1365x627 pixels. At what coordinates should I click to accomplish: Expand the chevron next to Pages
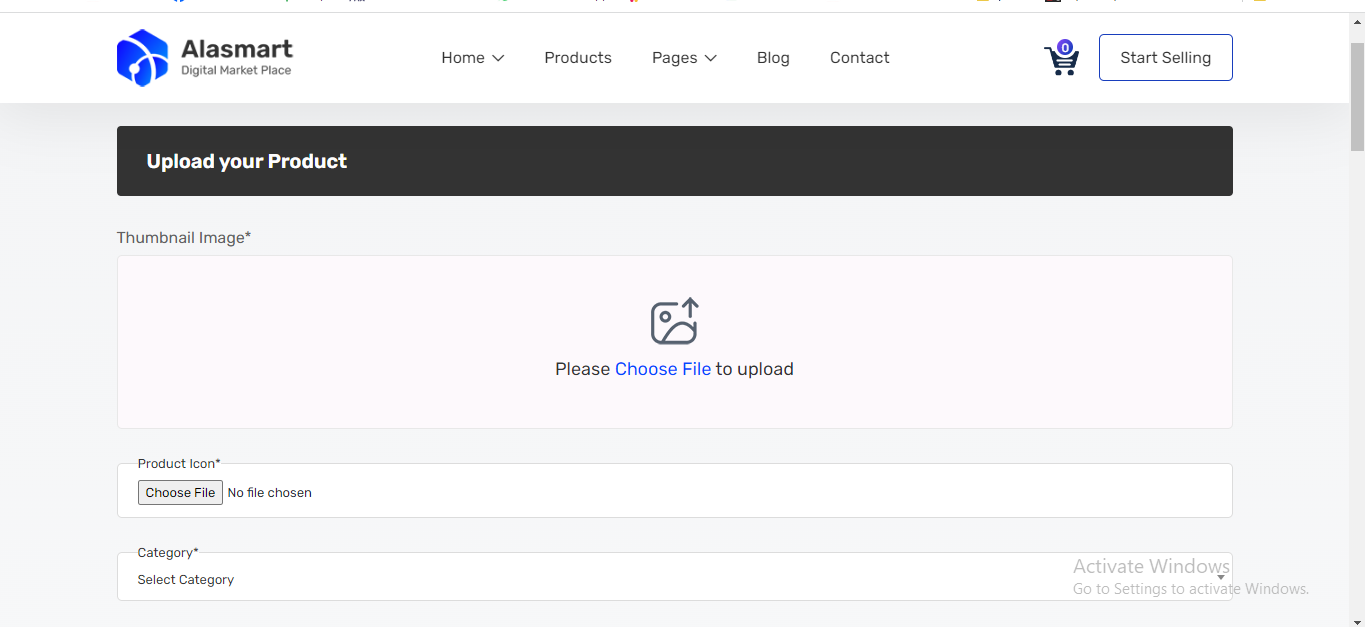[x=711, y=58]
